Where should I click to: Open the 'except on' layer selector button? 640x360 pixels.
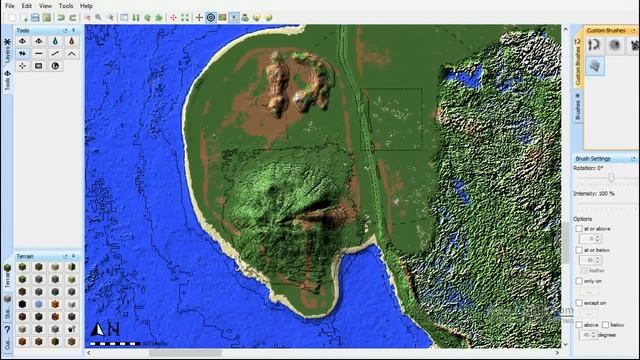pyautogui.click(x=589, y=314)
